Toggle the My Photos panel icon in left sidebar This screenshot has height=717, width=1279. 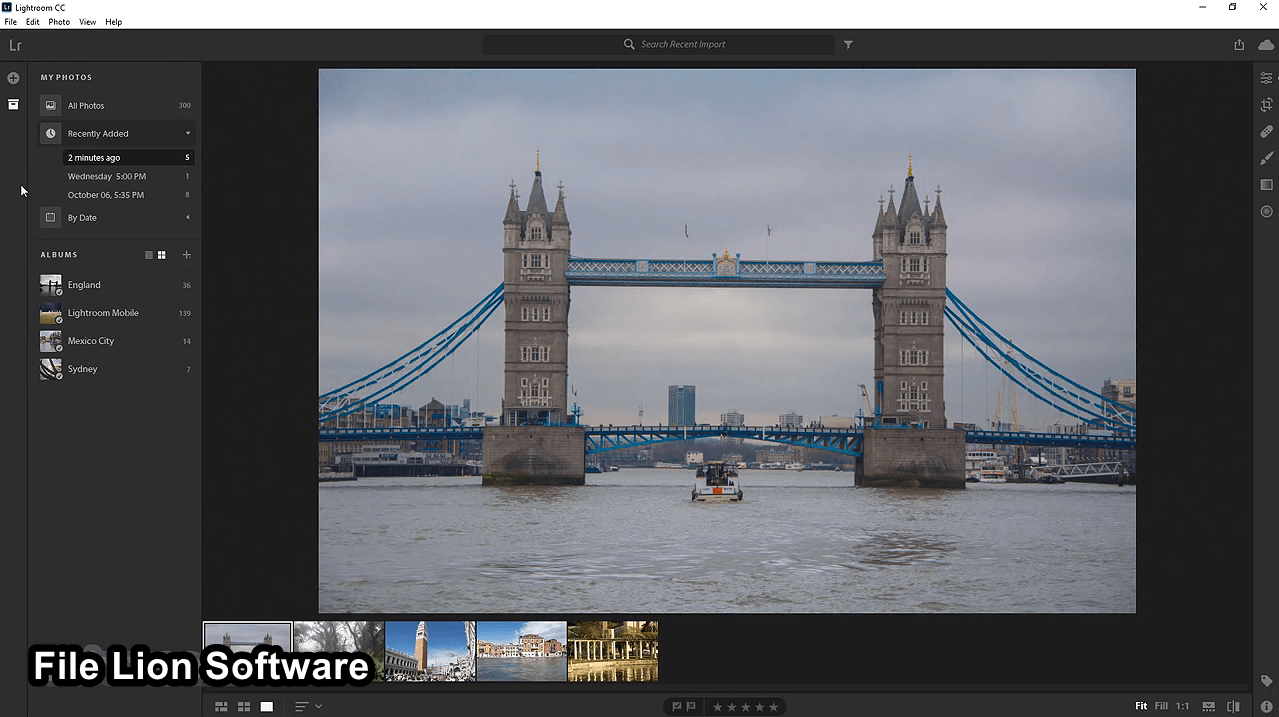click(x=13, y=104)
